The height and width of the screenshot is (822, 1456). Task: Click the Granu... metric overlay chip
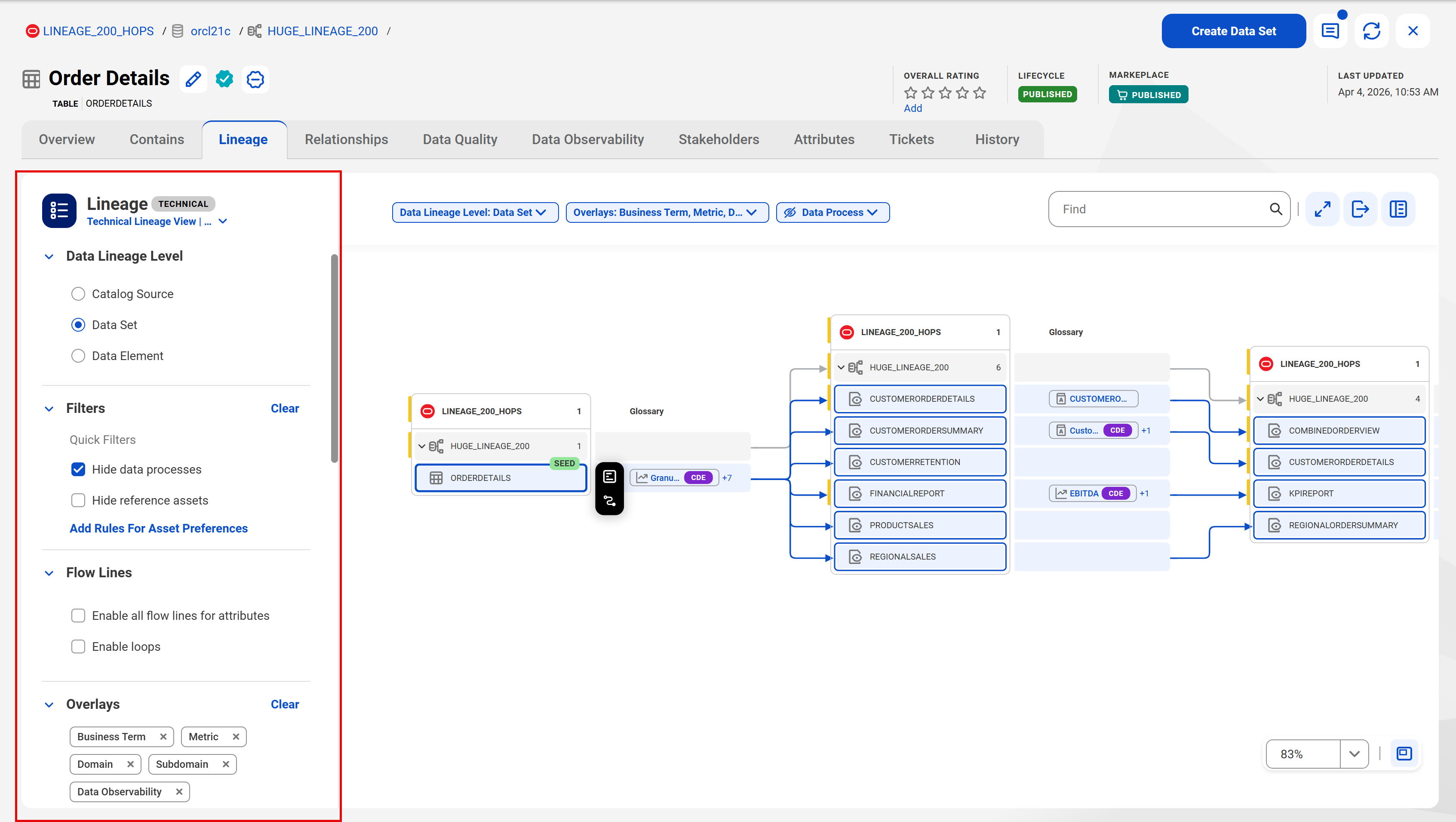[674, 478]
